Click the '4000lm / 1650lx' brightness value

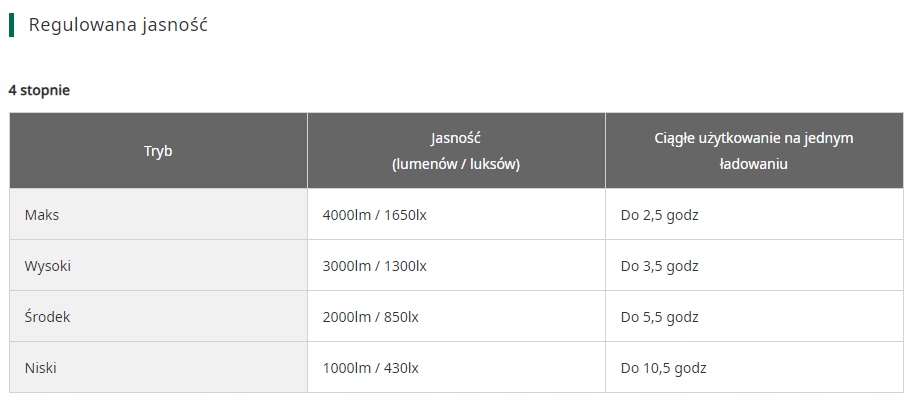(x=375, y=215)
